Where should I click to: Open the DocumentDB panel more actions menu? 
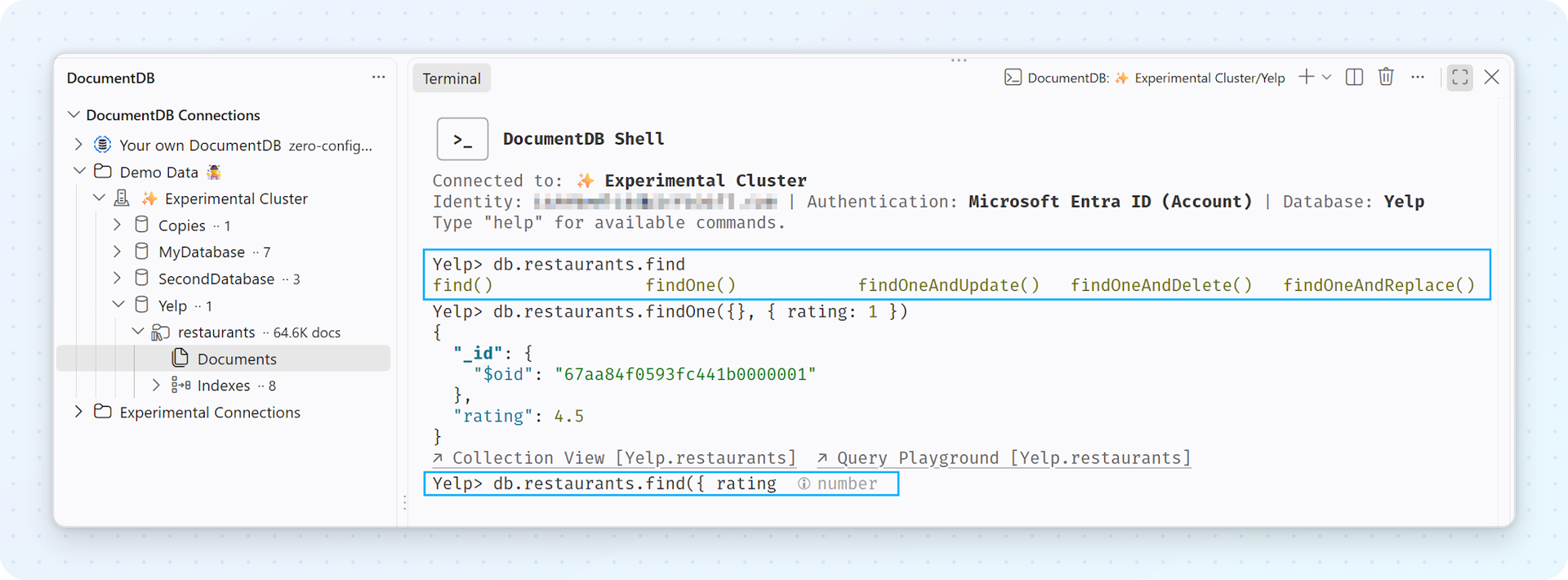(x=378, y=77)
